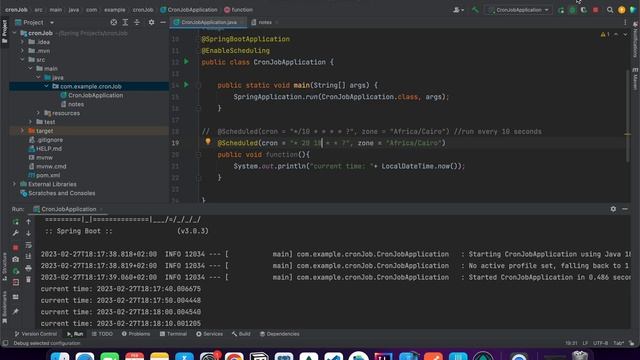Click Scroll up arrow in Run console

29,222
